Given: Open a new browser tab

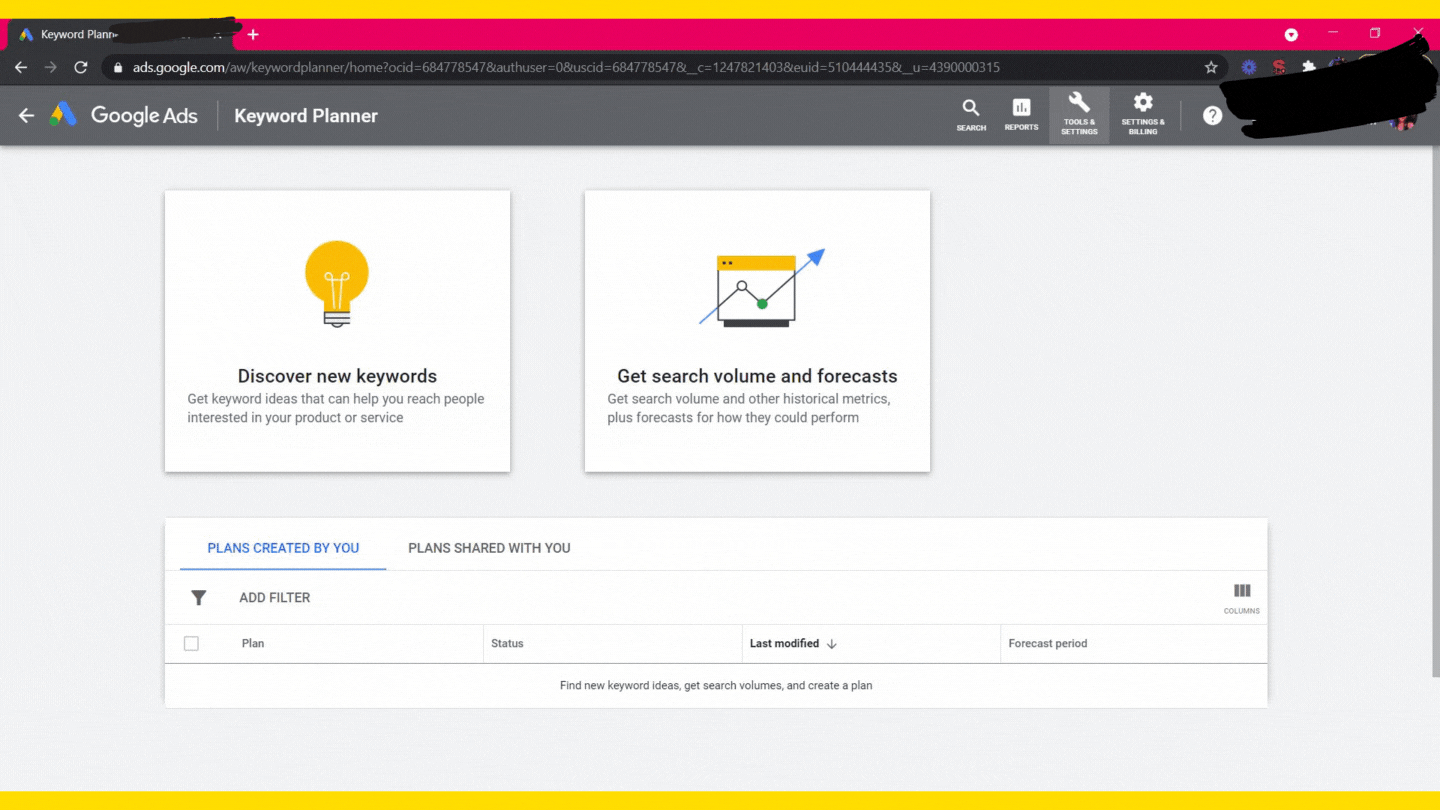Looking at the screenshot, I should coord(253,34).
